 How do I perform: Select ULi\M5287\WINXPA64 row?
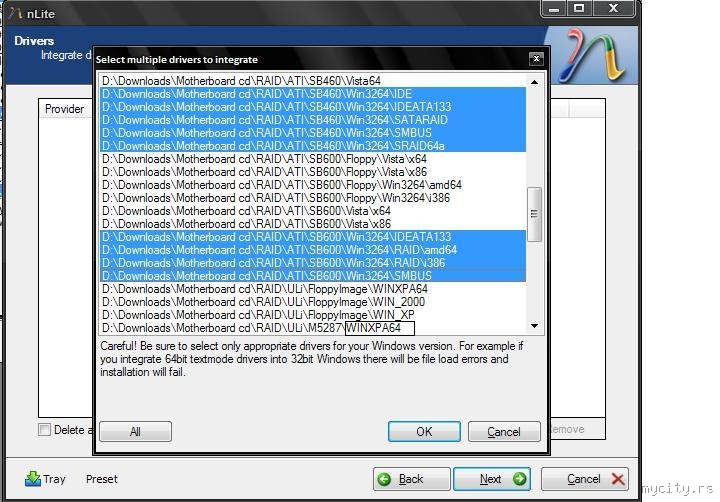(x=313, y=328)
